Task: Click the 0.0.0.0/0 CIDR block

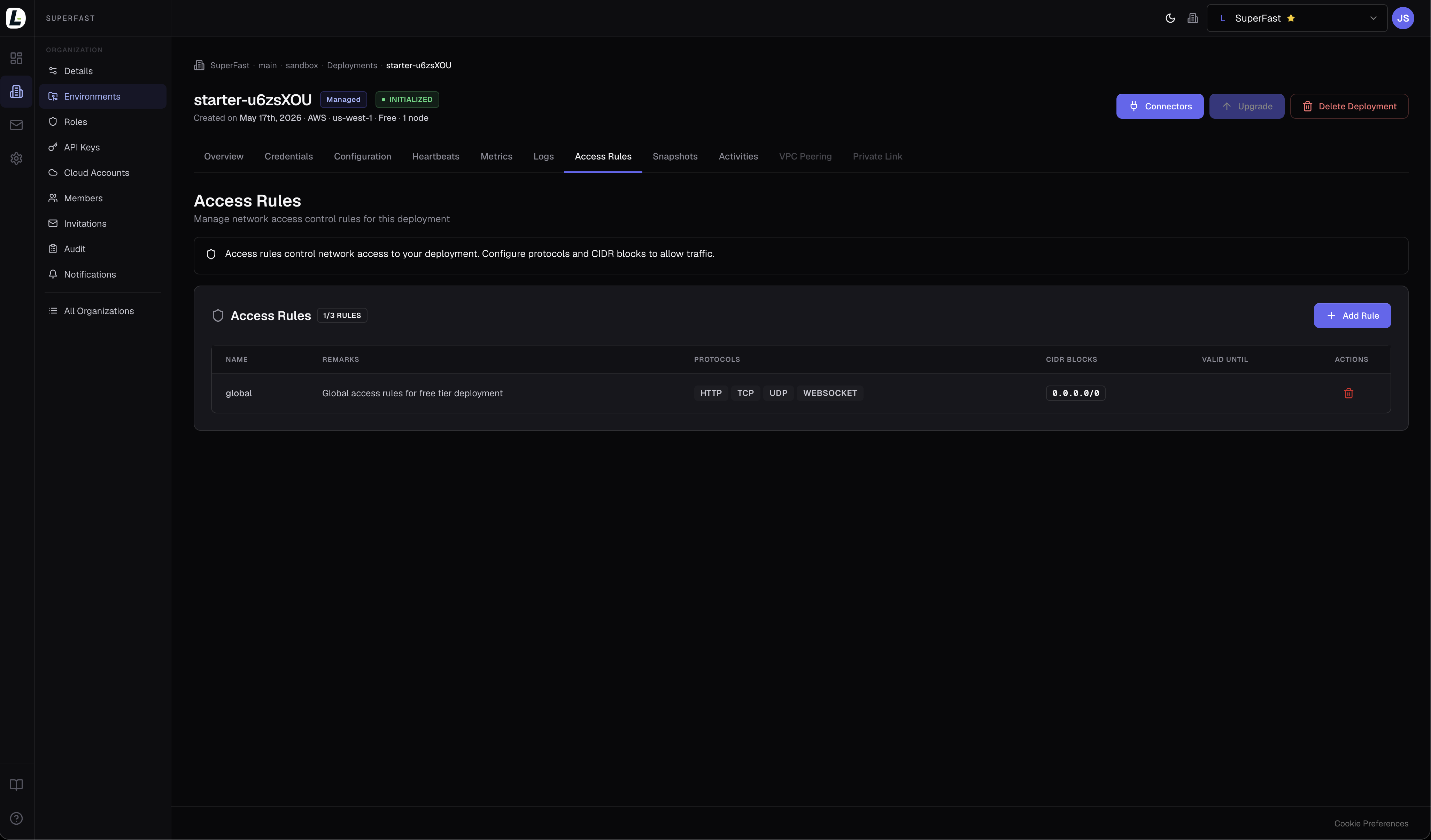Action: (1076, 393)
